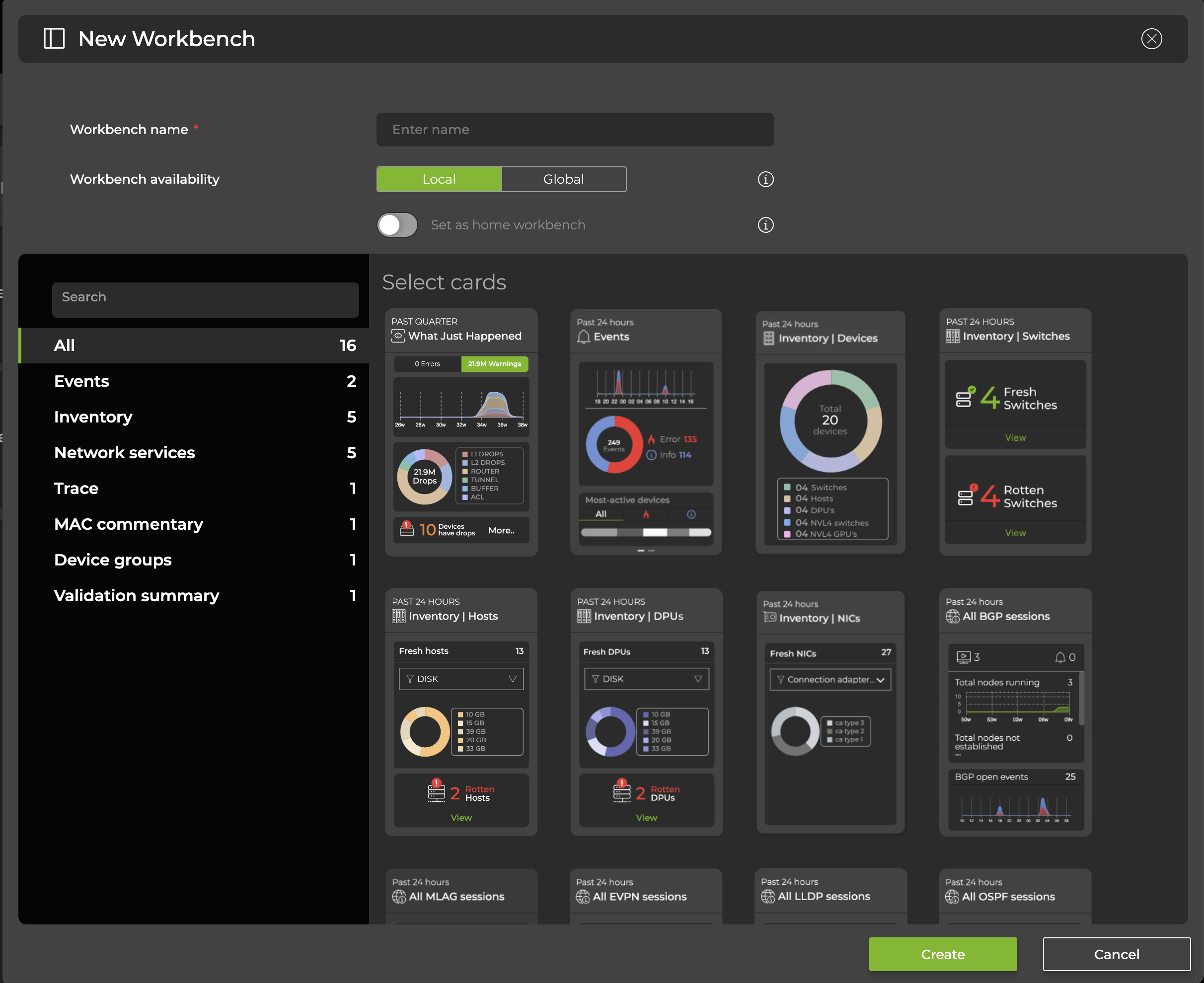The height and width of the screenshot is (983, 1204).
Task: Click the eye icon on What Just Happened card
Action: [x=398, y=335]
